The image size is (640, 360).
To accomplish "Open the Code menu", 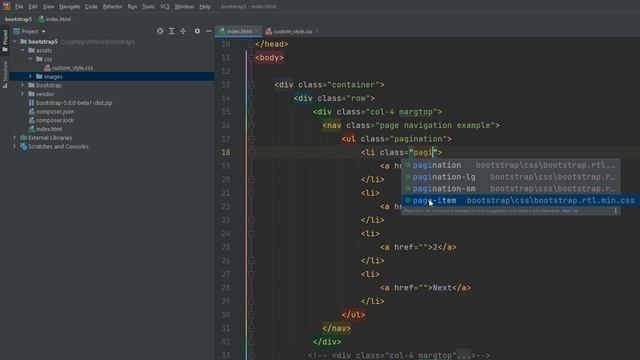I will click(91, 7).
